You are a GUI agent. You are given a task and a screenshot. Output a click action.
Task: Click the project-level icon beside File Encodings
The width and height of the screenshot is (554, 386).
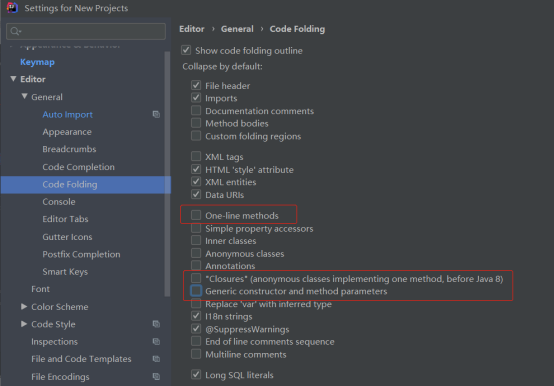tap(156, 376)
